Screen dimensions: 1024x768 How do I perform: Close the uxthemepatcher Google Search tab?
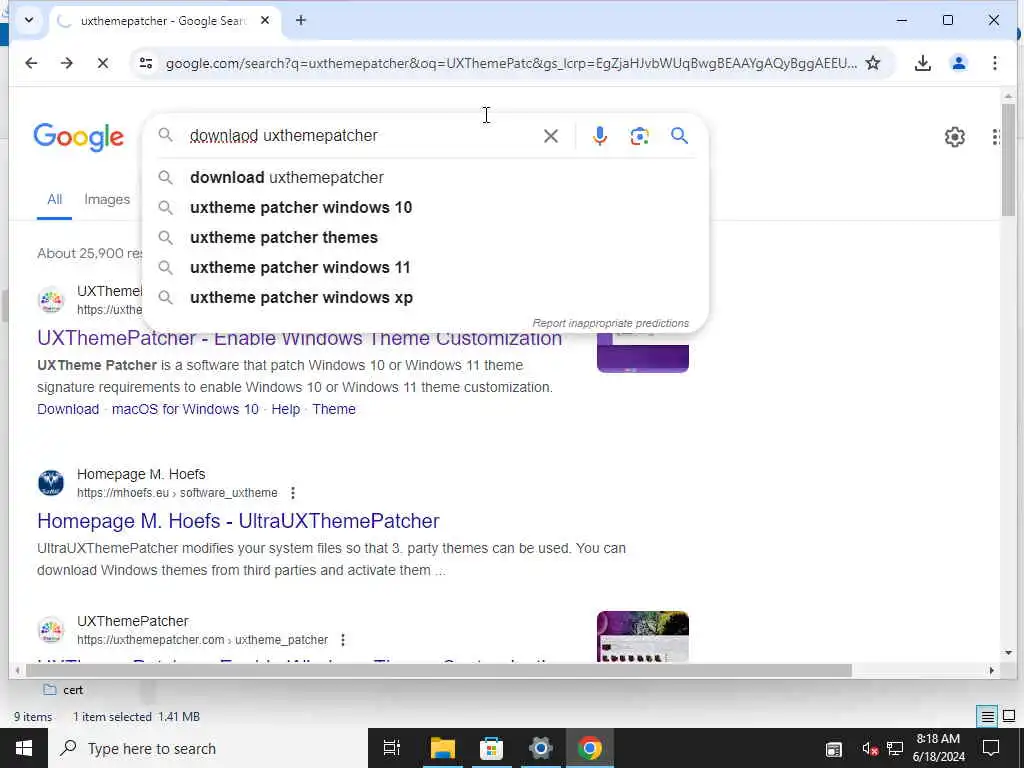click(264, 20)
